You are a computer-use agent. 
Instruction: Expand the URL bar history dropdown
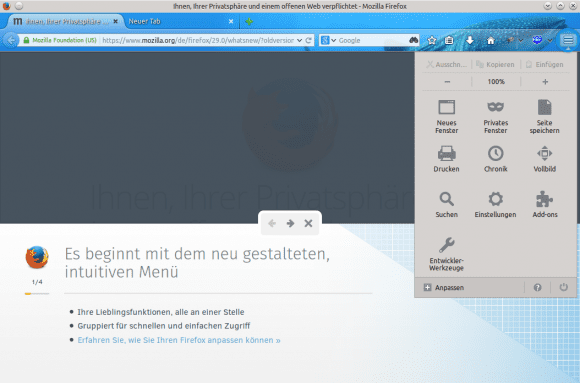click(x=299, y=40)
